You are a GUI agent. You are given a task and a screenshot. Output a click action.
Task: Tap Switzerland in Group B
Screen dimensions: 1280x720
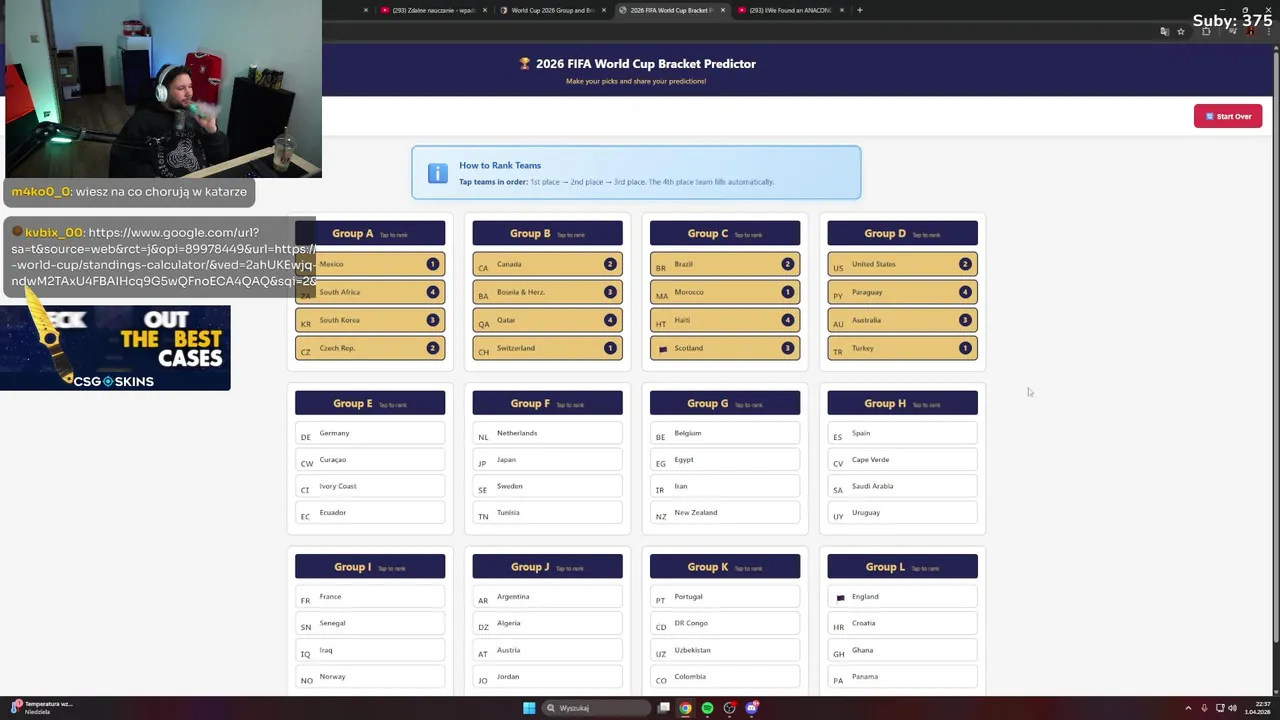pos(547,348)
